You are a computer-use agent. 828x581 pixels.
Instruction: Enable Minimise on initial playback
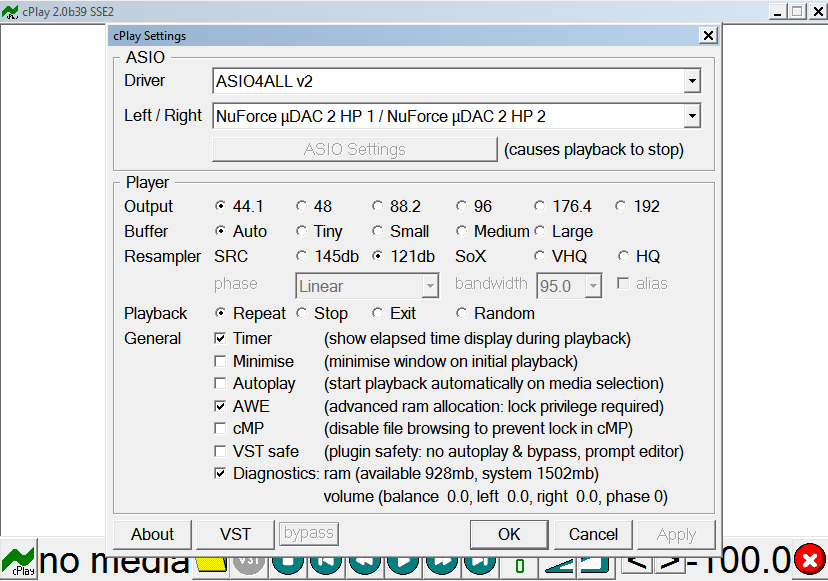click(220, 361)
